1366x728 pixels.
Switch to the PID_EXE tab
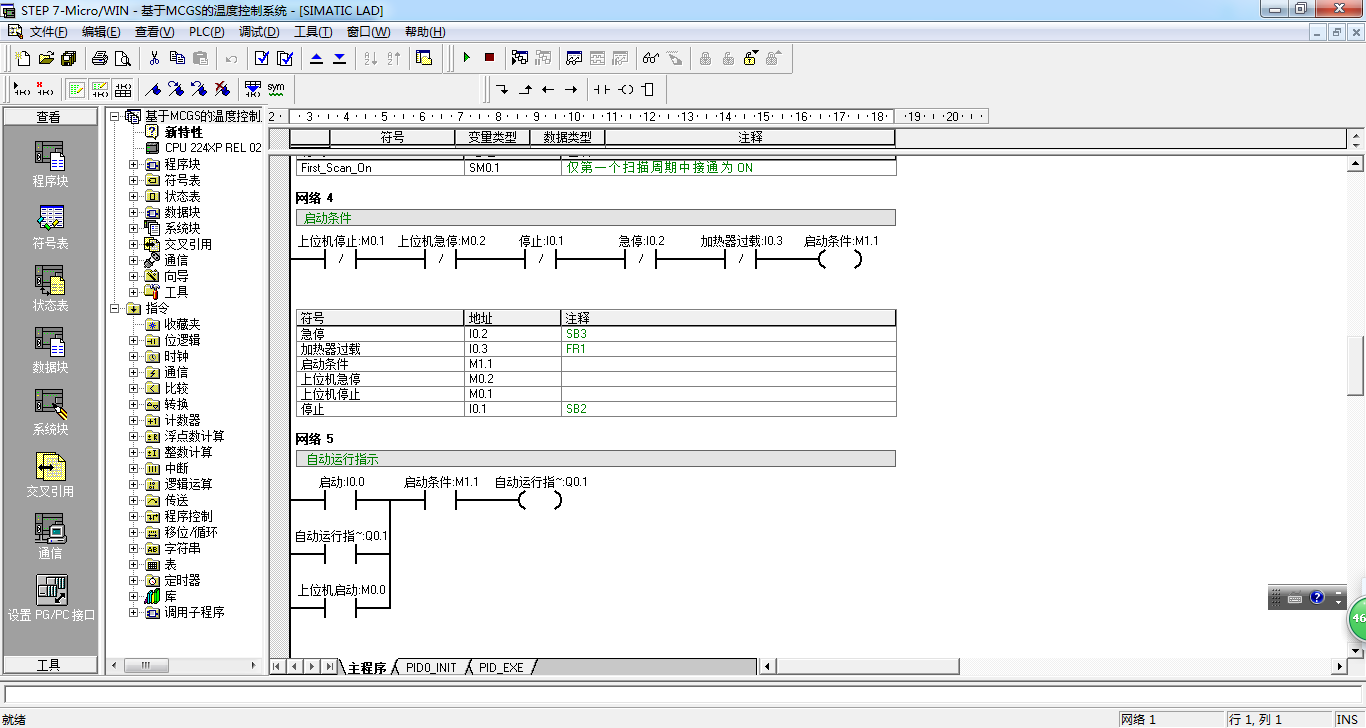(x=501, y=667)
